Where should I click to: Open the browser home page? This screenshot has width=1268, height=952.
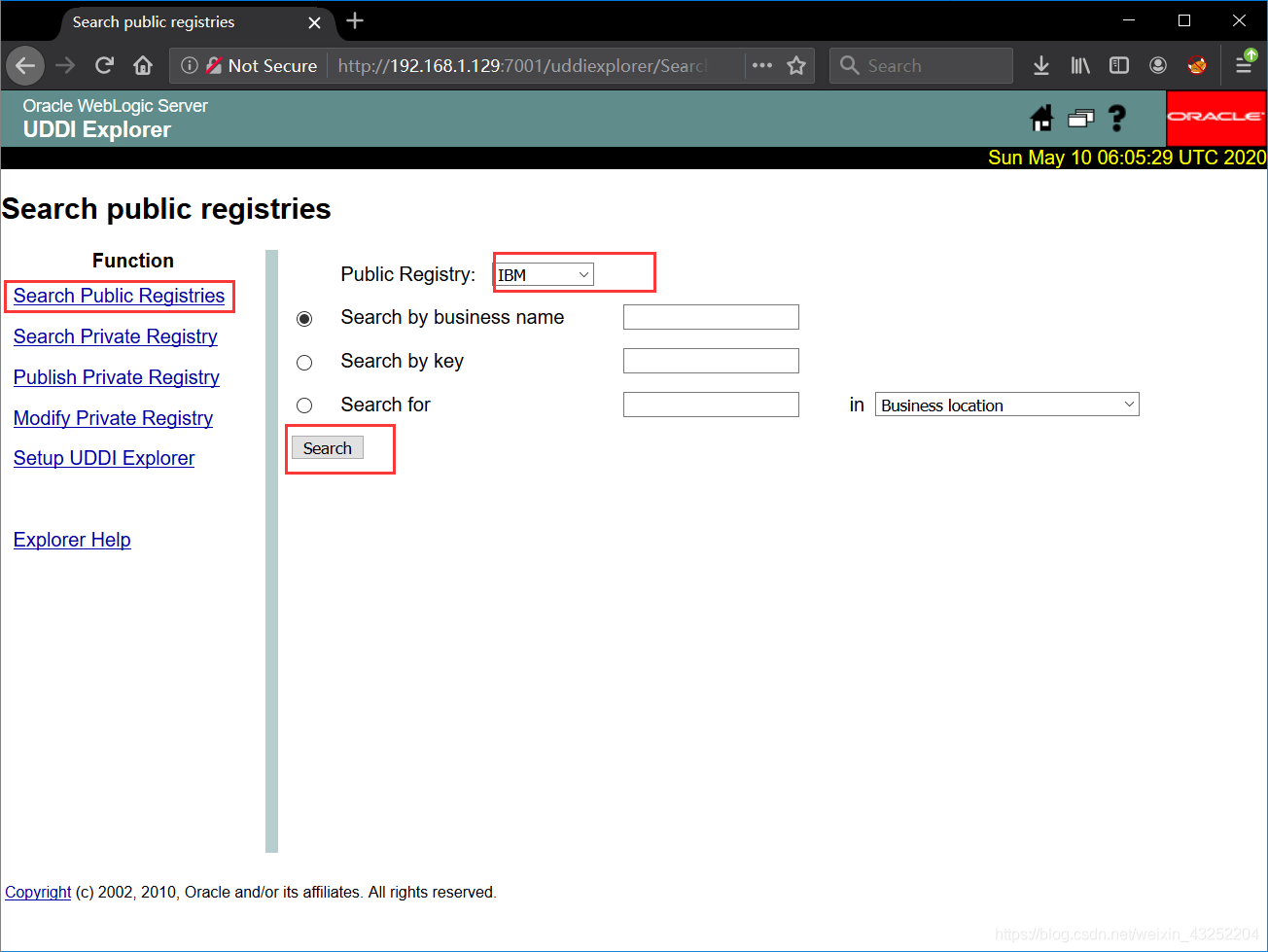[x=143, y=66]
